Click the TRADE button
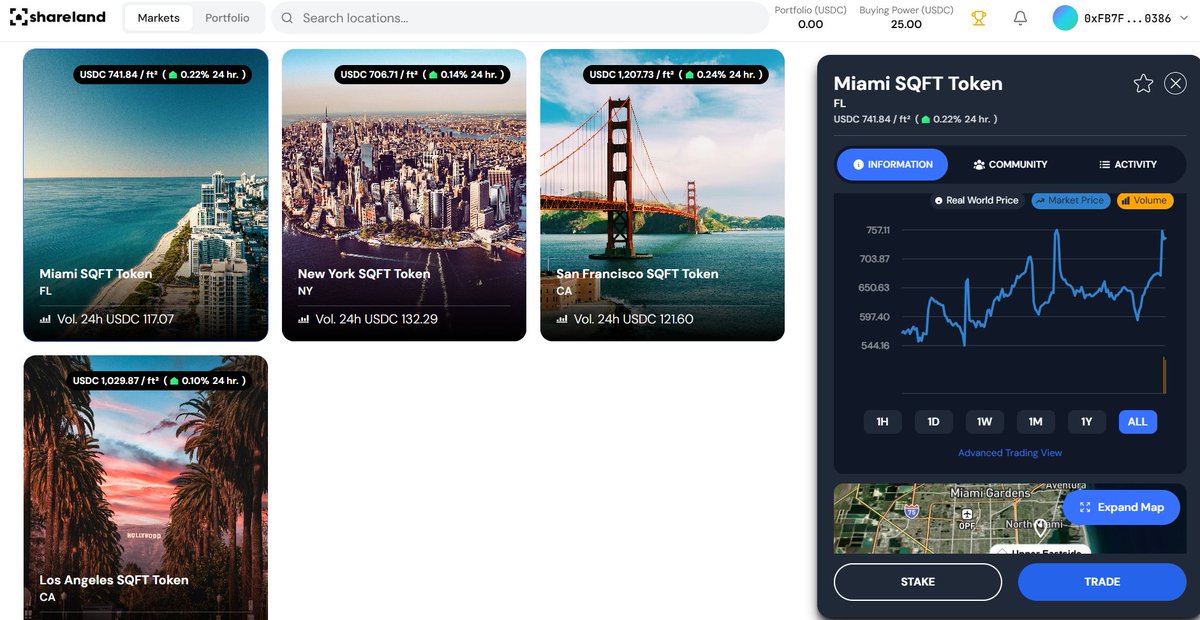This screenshot has width=1200, height=620. 1102,582
